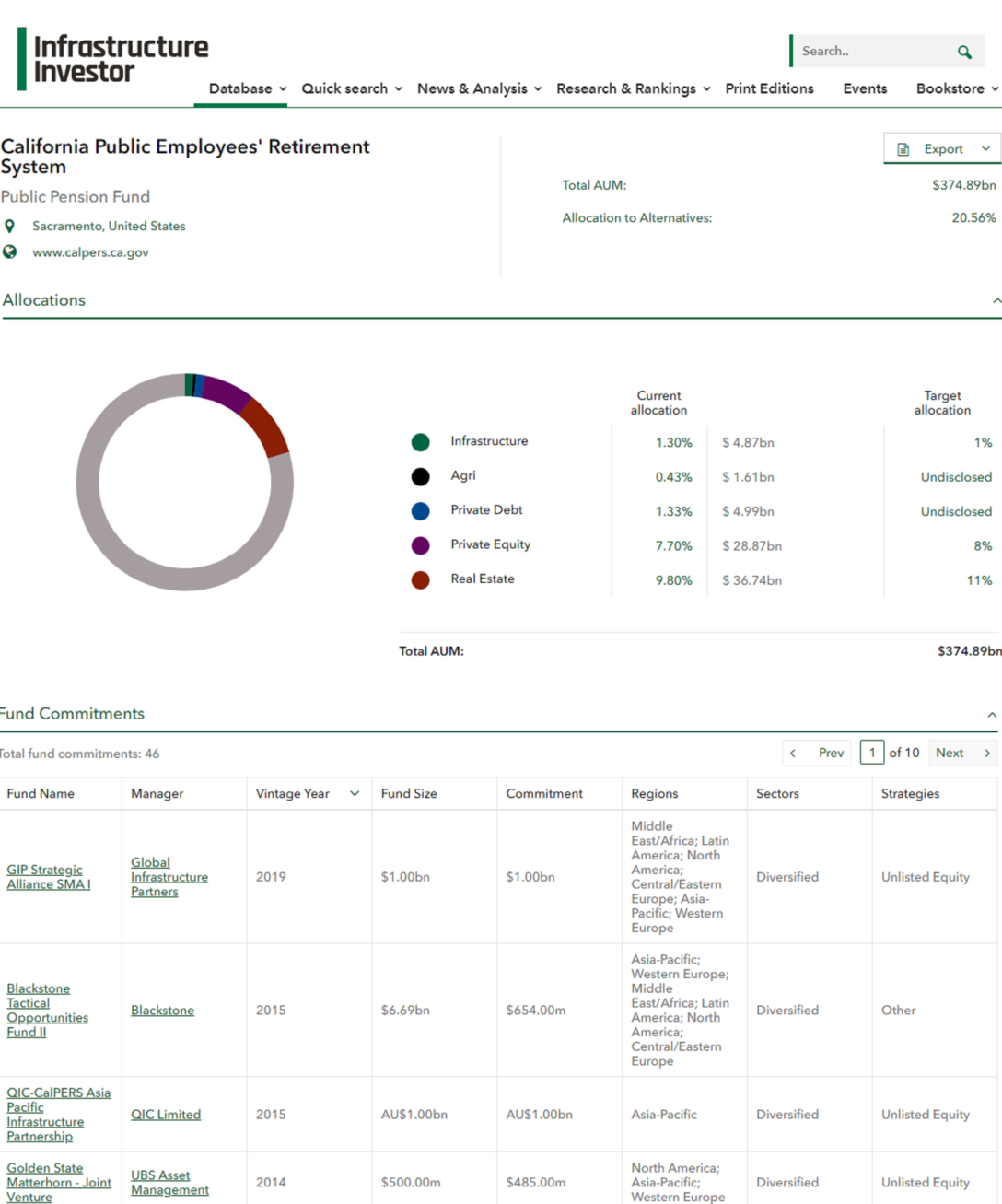Image resolution: width=1002 pixels, height=1204 pixels.
Task: Open the GIP Strategic Alliance SMA I fund
Action: point(48,876)
